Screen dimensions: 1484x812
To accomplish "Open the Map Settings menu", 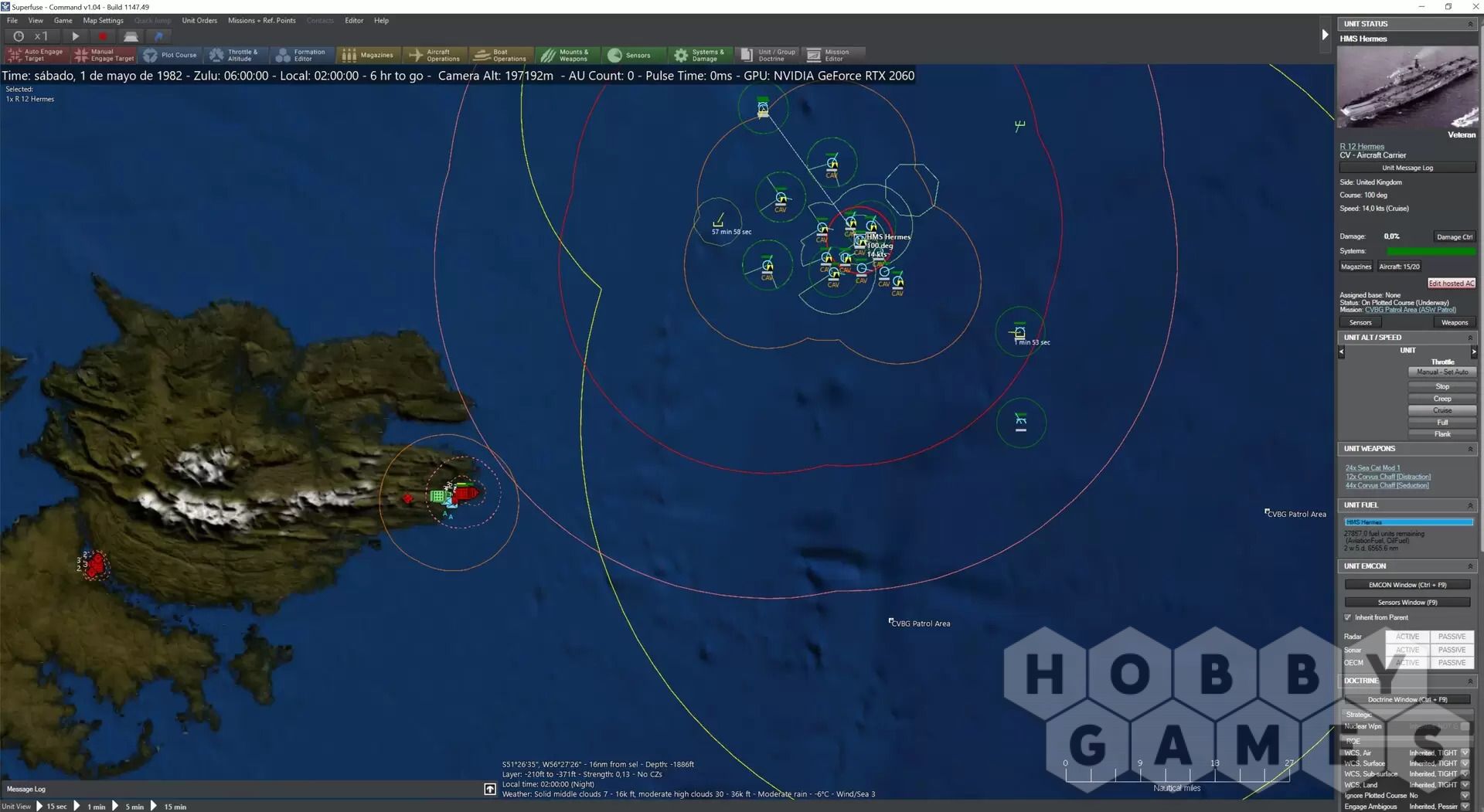I will click(x=103, y=21).
